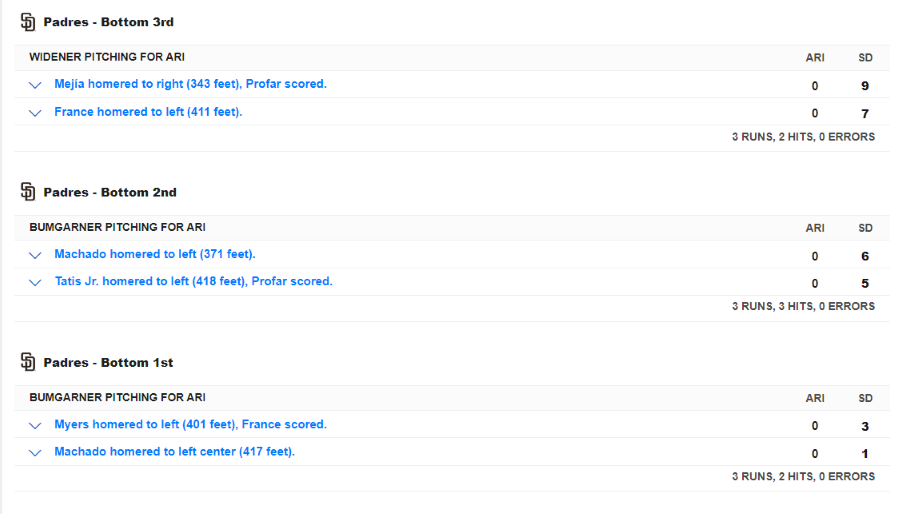Click SD score 6 in Machado 371 feet row
This screenshot has width=899, height=514.
coord(865,256)
